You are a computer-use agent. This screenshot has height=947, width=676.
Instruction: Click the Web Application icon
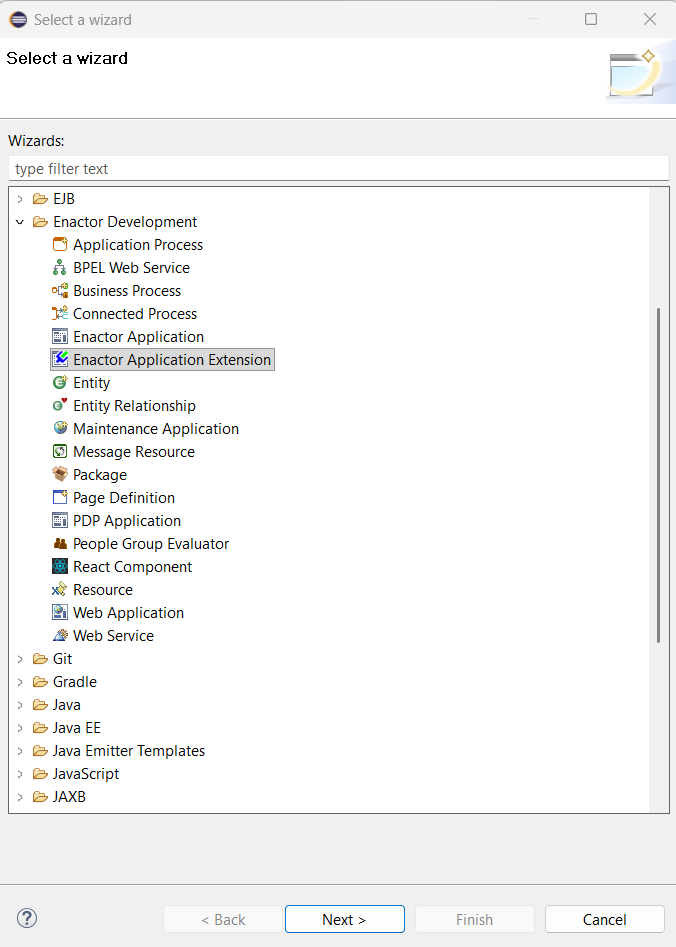click(x=60, y=612)
